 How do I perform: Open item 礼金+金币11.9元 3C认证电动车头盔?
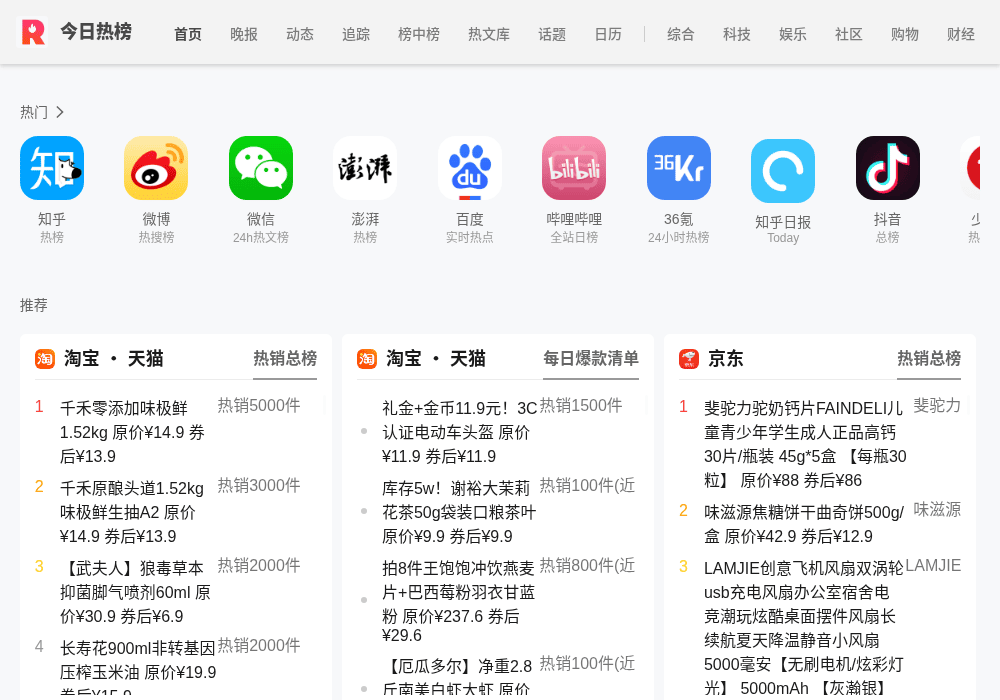click(x=460, y=432)
